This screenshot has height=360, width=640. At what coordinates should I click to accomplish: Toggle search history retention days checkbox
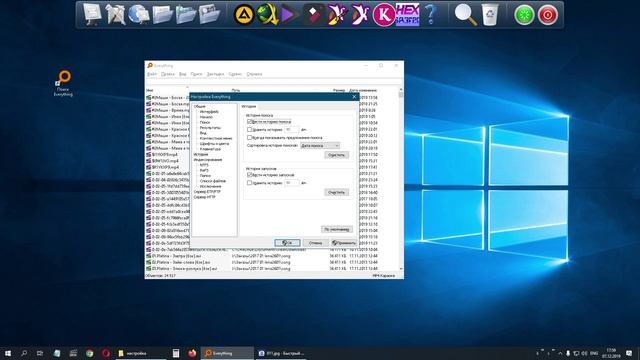tap(249, 130)
